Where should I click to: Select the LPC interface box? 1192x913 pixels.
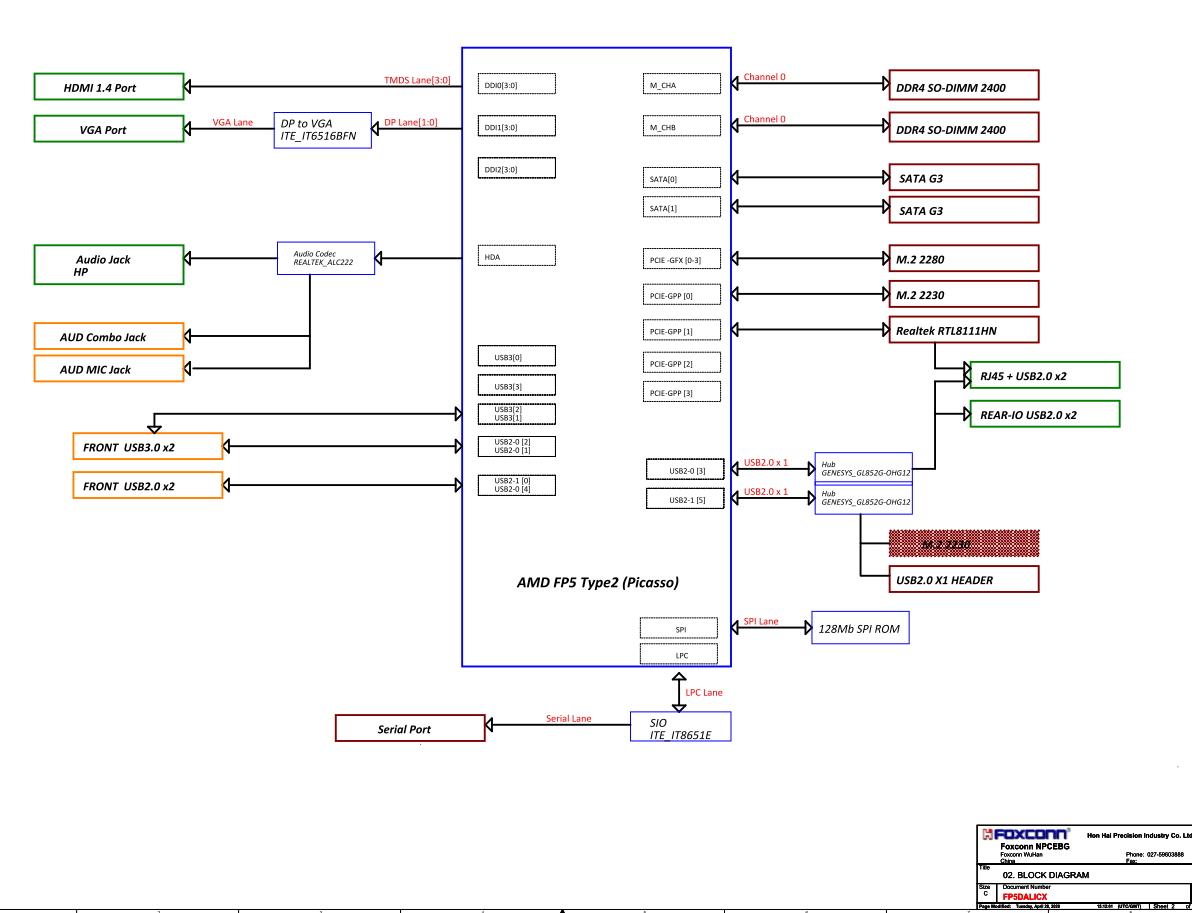tap(679, 654)
